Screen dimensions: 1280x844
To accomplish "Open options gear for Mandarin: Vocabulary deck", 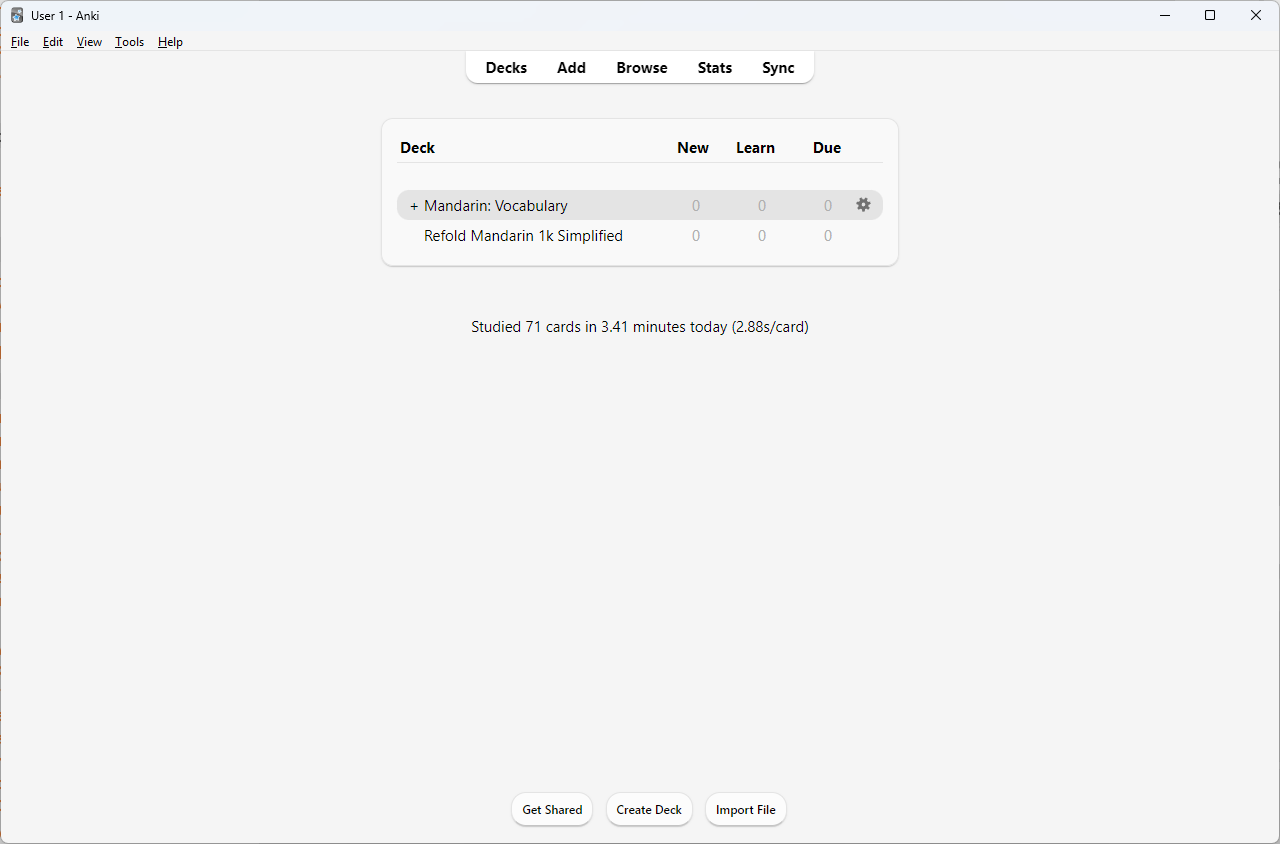I will [x=863, y=205].
